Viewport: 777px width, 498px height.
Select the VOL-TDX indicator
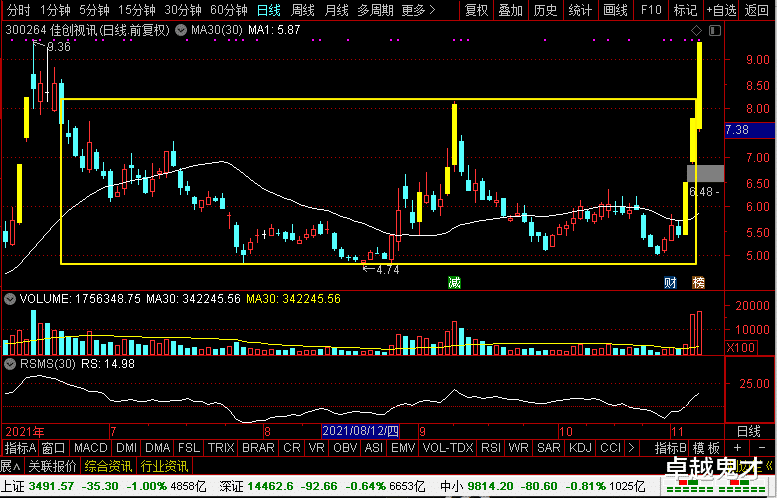pos(448,448)
